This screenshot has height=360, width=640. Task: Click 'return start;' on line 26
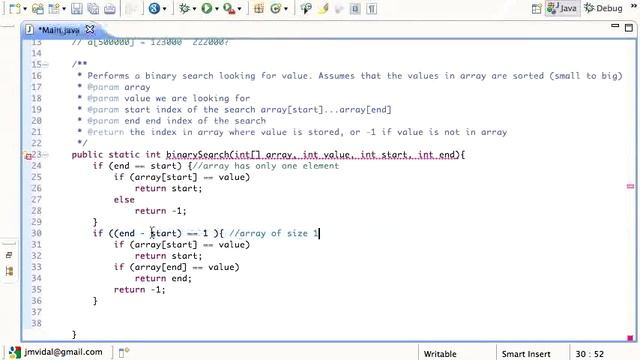tap(168, 189)
